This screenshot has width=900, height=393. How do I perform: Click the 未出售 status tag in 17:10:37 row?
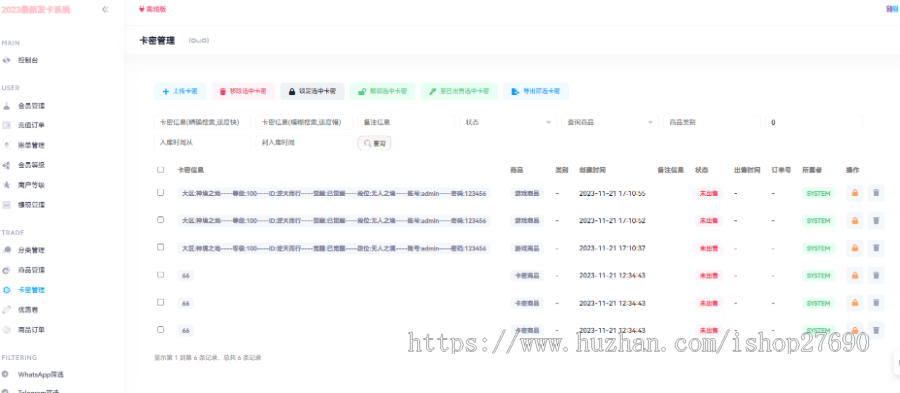click(709, 248)
